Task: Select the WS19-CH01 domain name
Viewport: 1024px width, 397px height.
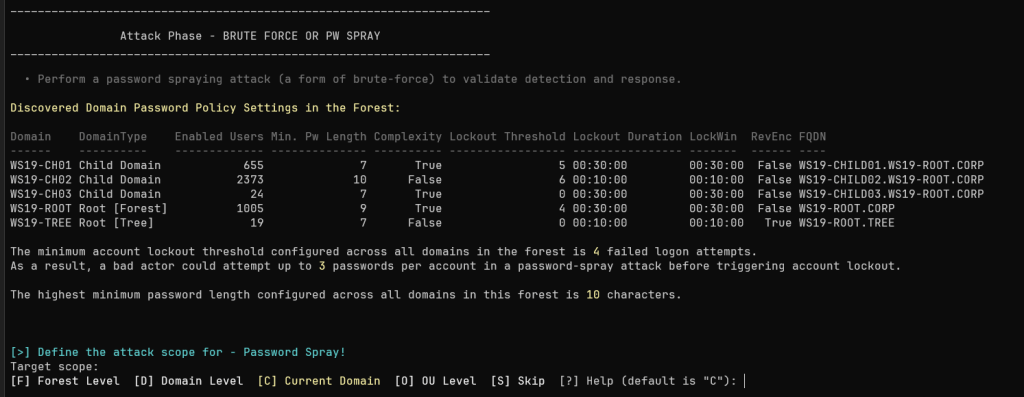Action: click(41, 165)
